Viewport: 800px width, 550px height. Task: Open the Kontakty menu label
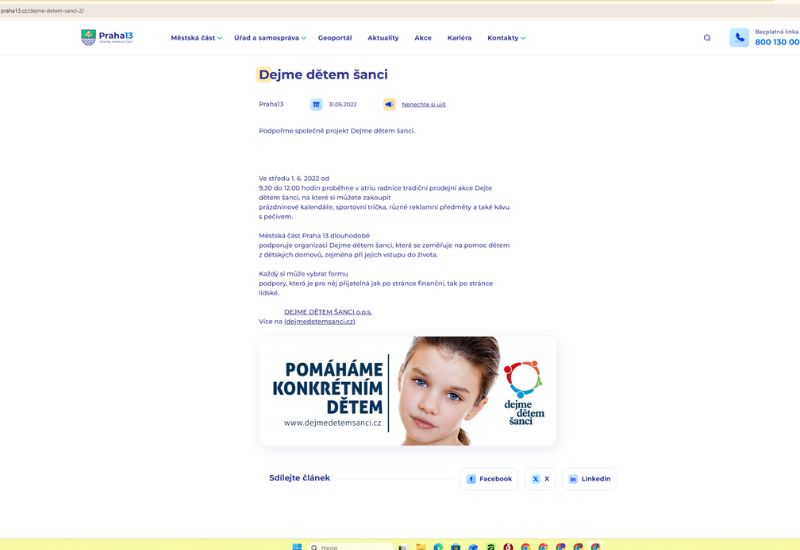pyautogui.click(x=503, y=38)
